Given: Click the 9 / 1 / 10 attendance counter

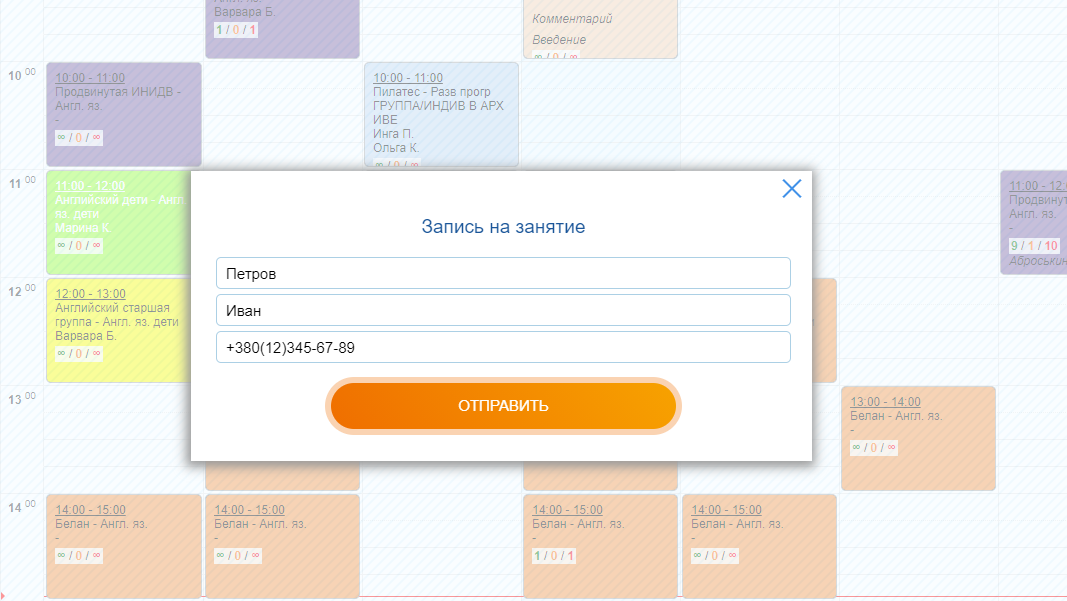Looking at the screenshot, I should 1034,246.
